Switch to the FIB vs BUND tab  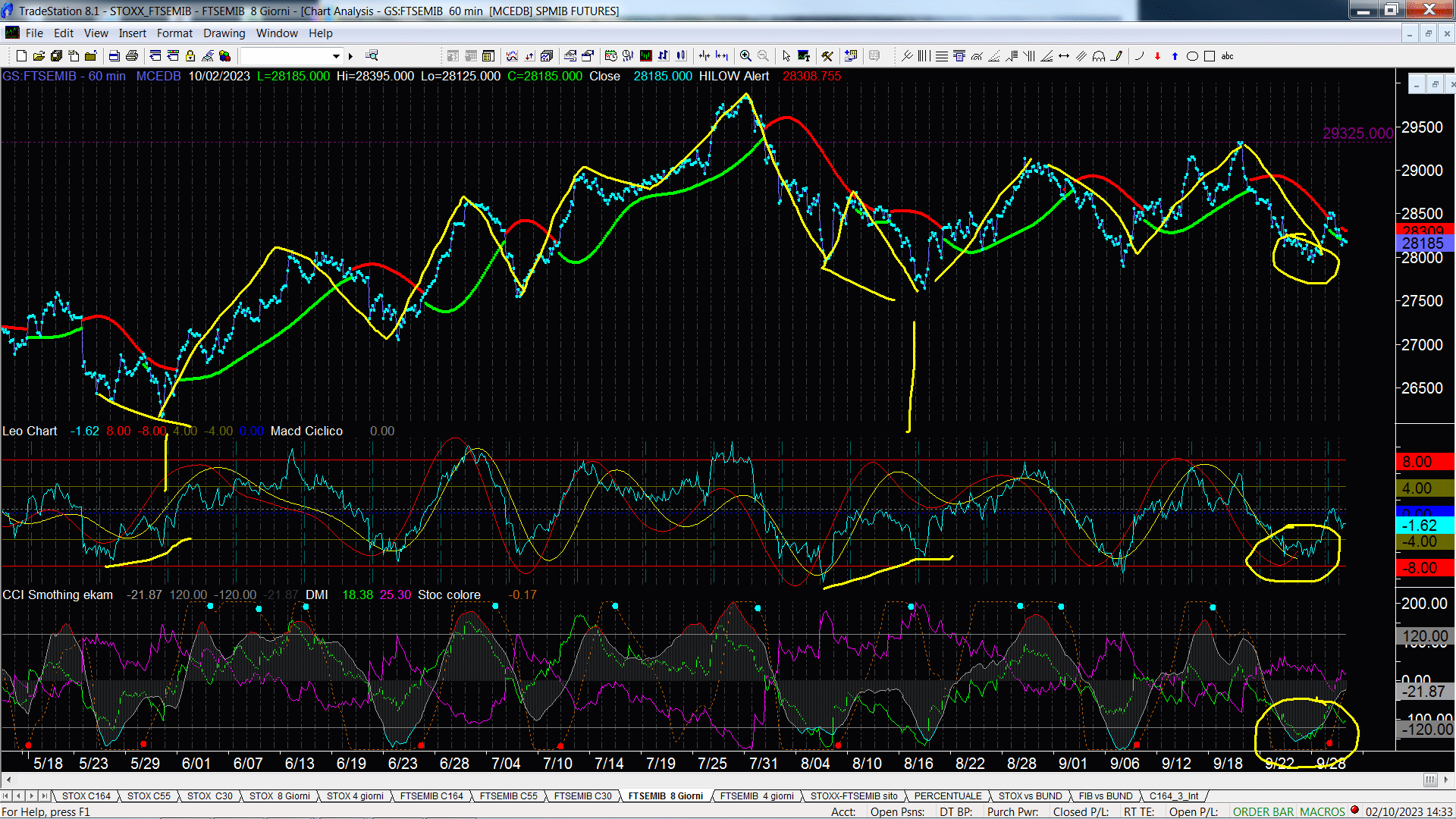[x=1105, y=796]
